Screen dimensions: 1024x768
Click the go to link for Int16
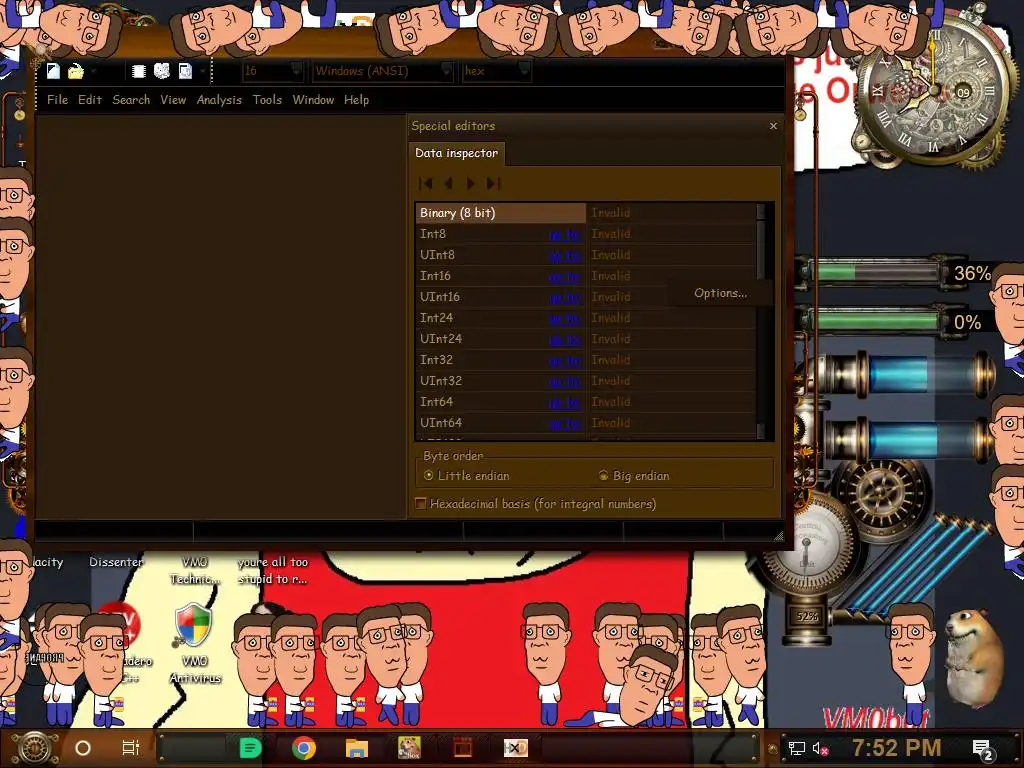(565, 276)
